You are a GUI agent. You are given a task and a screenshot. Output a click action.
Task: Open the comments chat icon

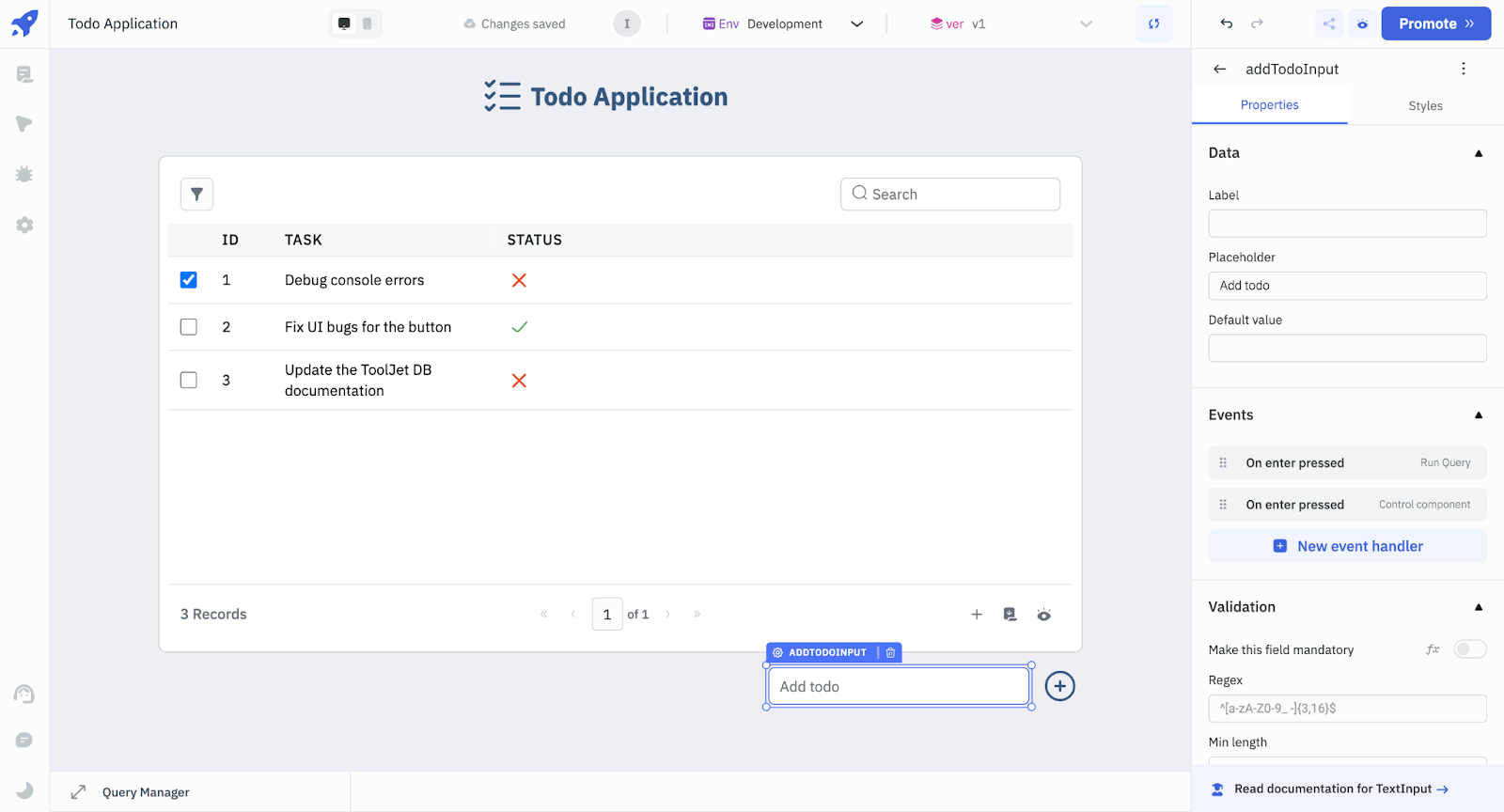point(24,741)
